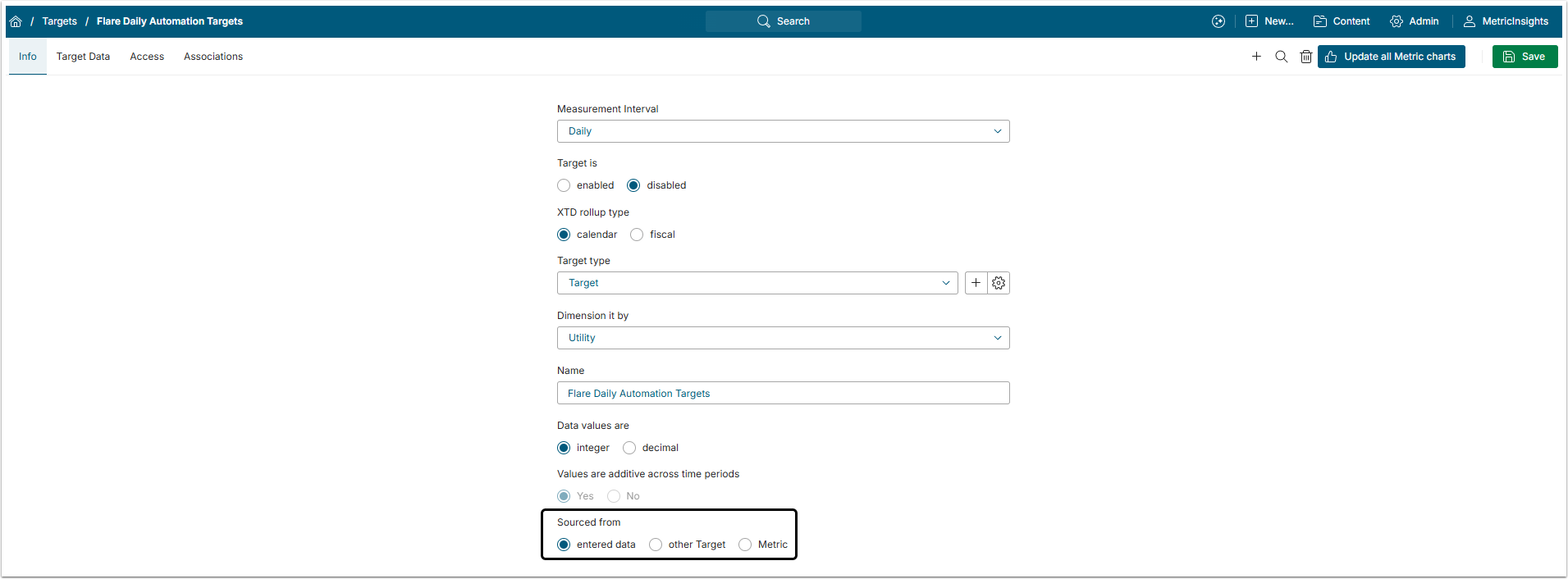Select Metric as the source
Viewport: 1568px width, 579px height.
[x=745, y=545]
